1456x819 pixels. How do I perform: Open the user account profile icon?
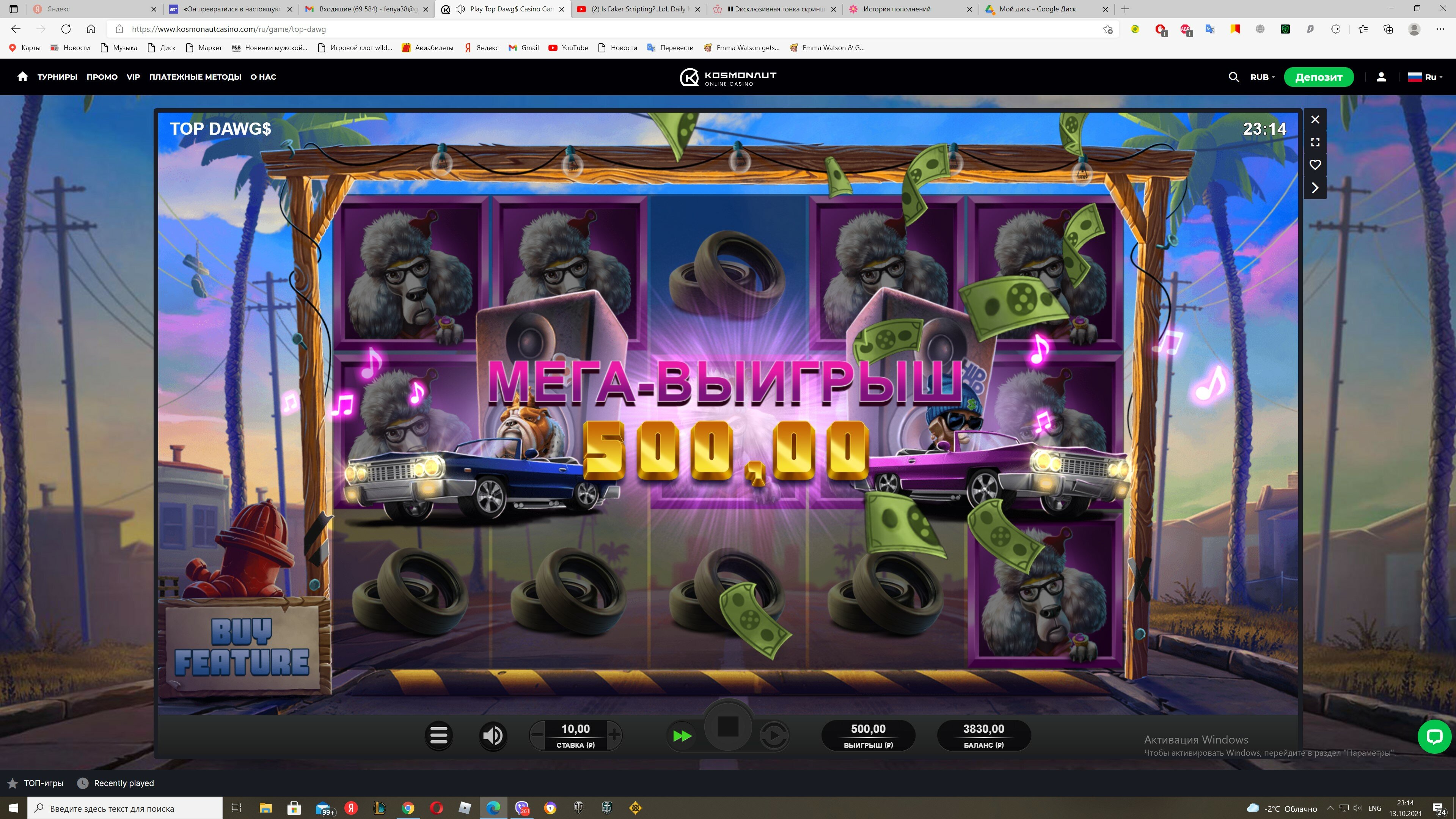point(1381,77)
